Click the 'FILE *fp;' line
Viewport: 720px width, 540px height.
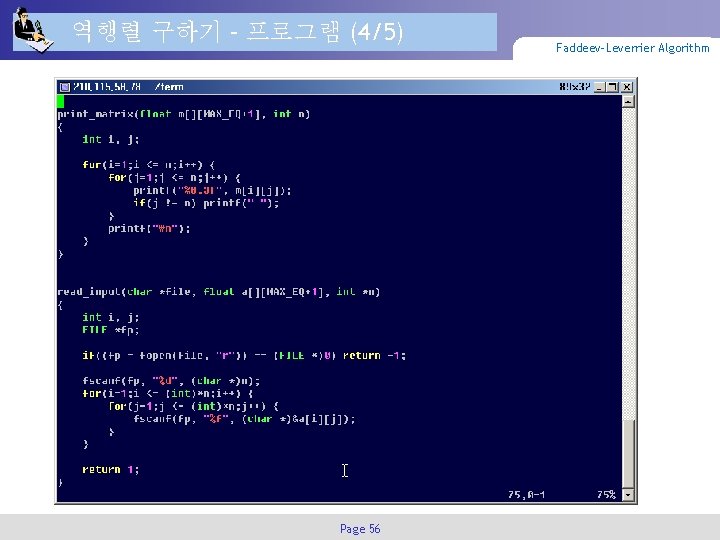pos(111,330)
